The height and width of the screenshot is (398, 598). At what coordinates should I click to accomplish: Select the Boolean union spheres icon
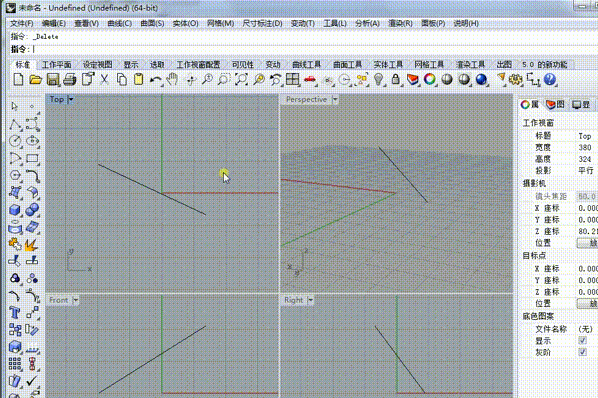pos(32,210)
